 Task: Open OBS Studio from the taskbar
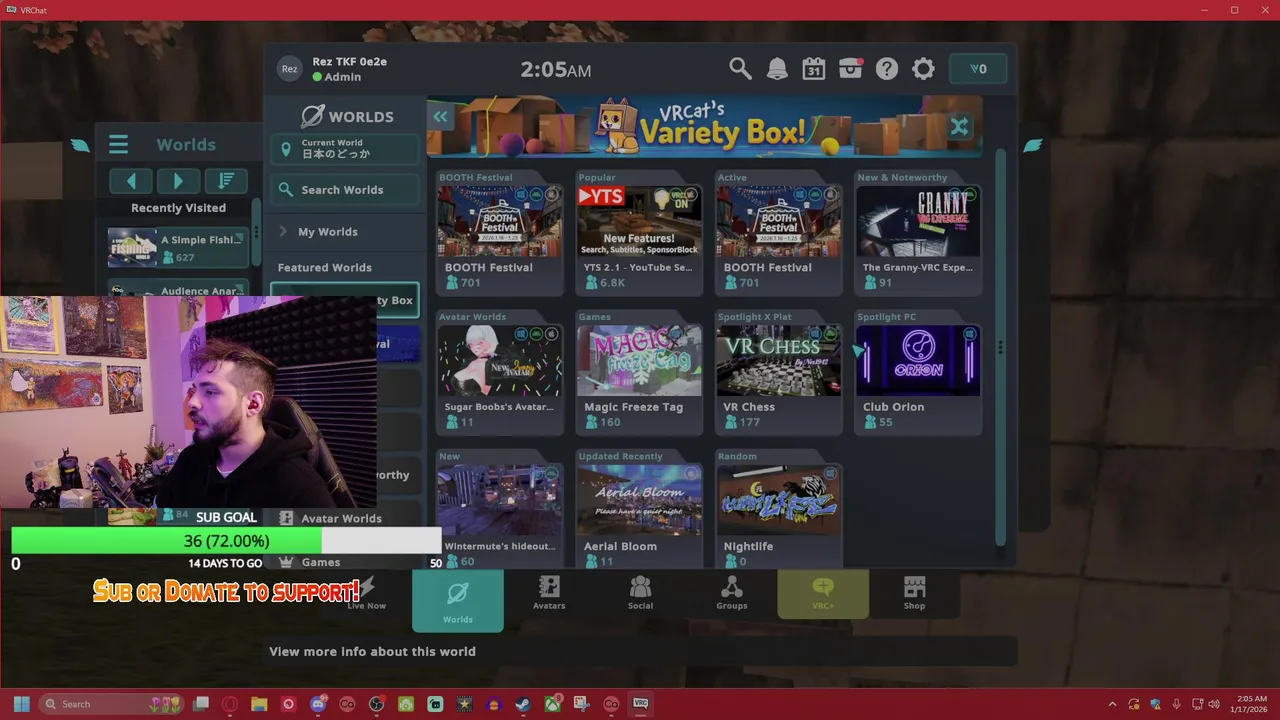(x=376, y=704)
